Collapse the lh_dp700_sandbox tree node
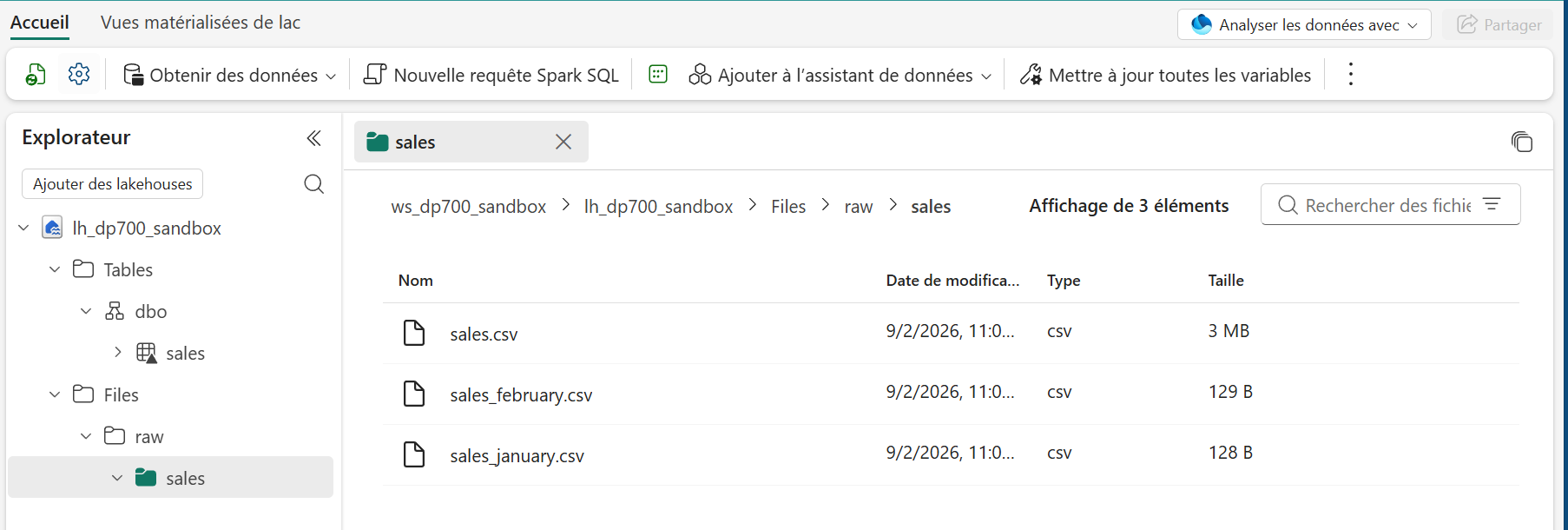The height and width of the screenshot is (530, 1568). pos(23,228)
